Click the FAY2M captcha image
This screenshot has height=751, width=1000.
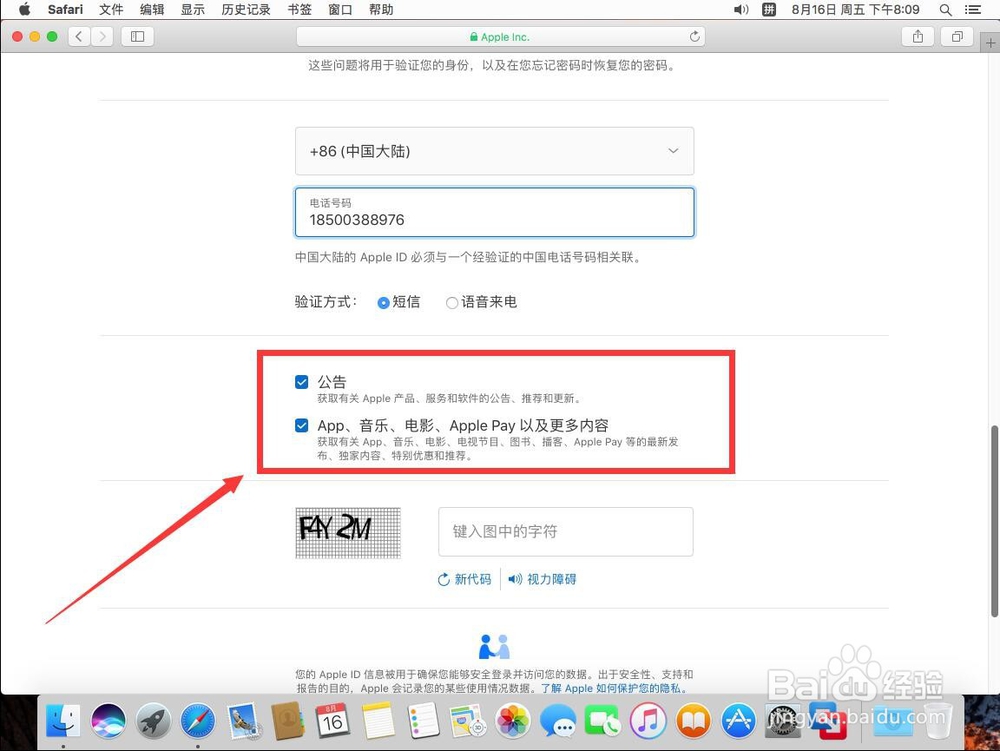click(x=348, y=533)
